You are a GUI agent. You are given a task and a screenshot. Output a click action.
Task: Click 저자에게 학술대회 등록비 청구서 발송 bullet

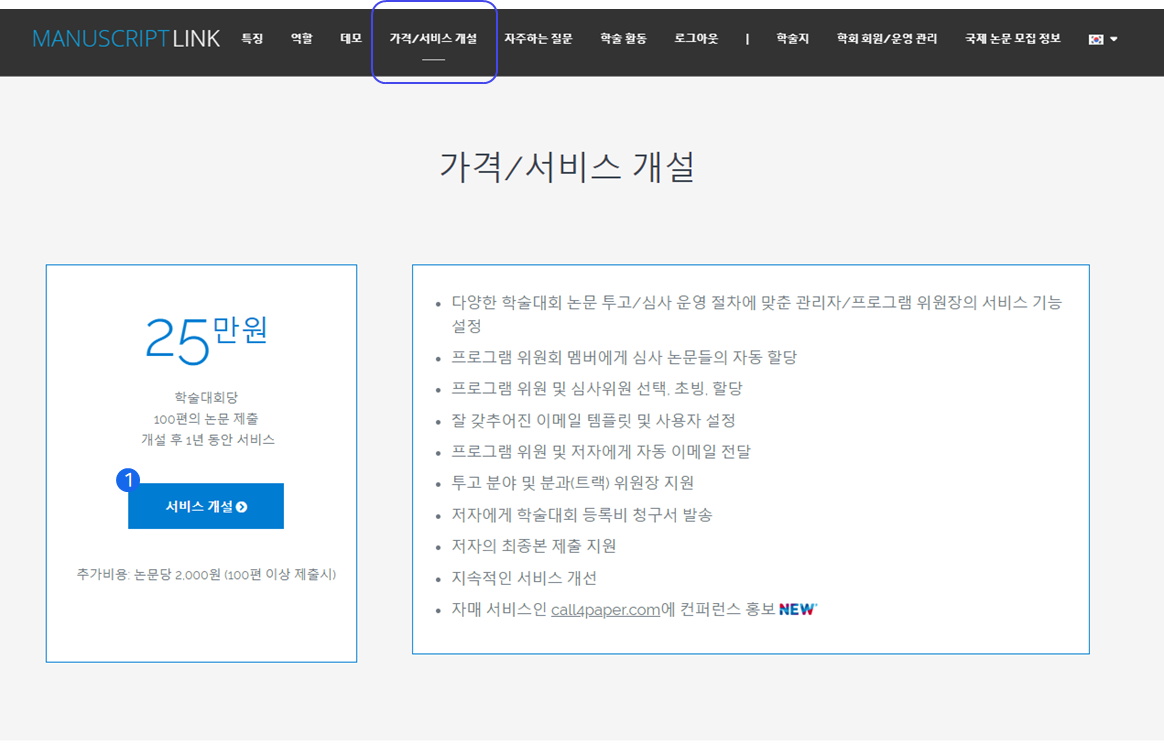click(582, 515)
